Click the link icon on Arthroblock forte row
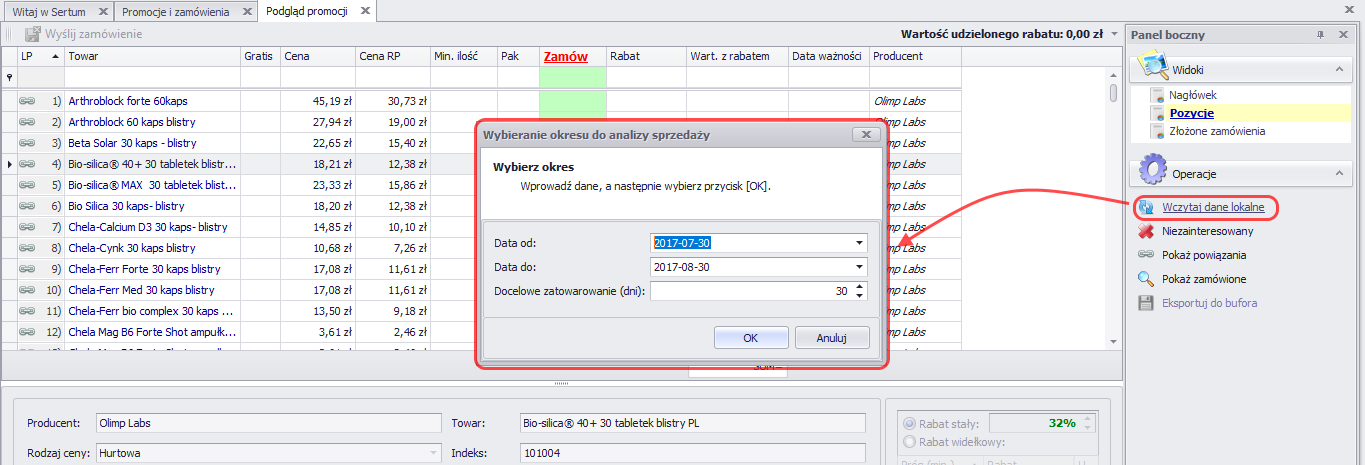Image resolution: width=1365 pixels, height=465 pixels. point(28,101)
